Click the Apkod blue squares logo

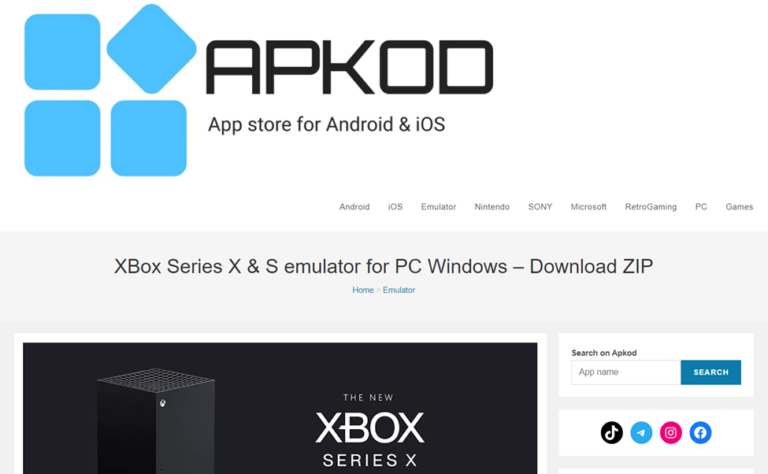[110, 90]
